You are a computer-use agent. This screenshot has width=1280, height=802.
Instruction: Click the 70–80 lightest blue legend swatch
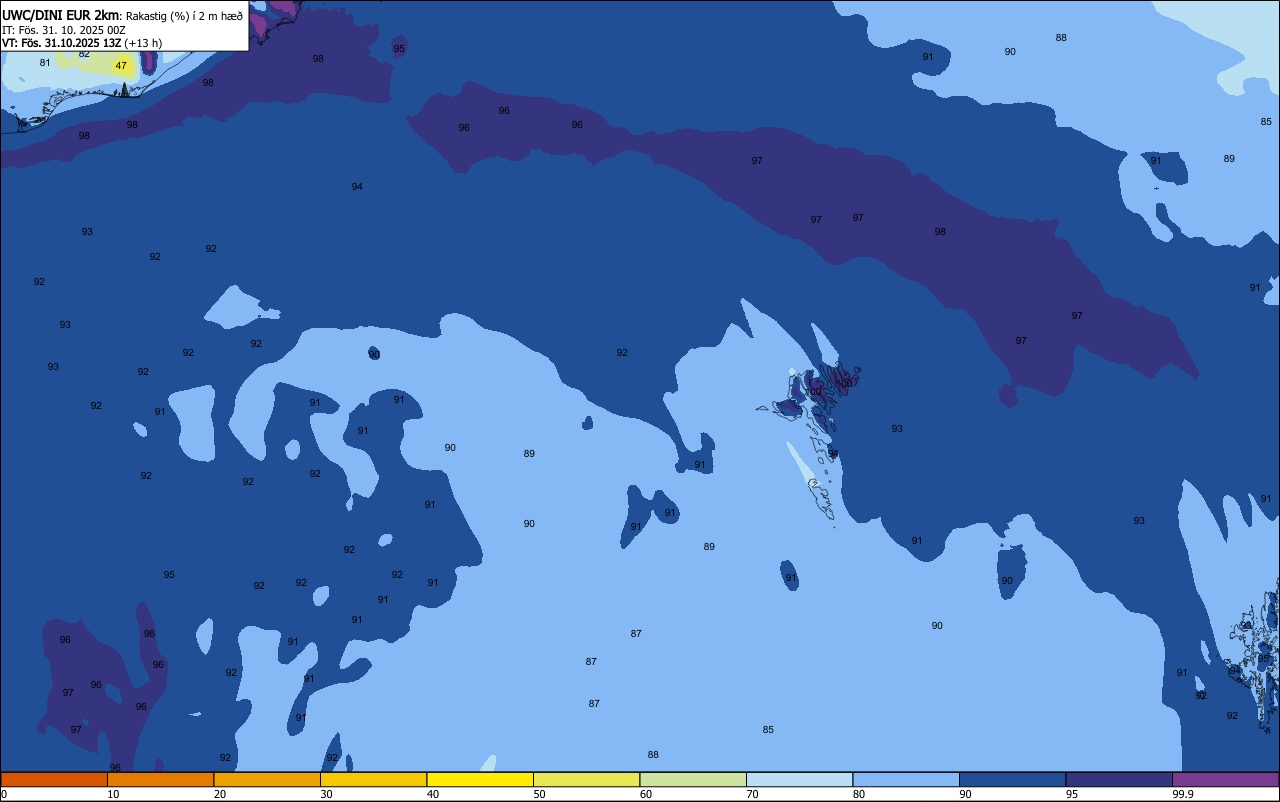pyautogui.click(x=799, y=779)
